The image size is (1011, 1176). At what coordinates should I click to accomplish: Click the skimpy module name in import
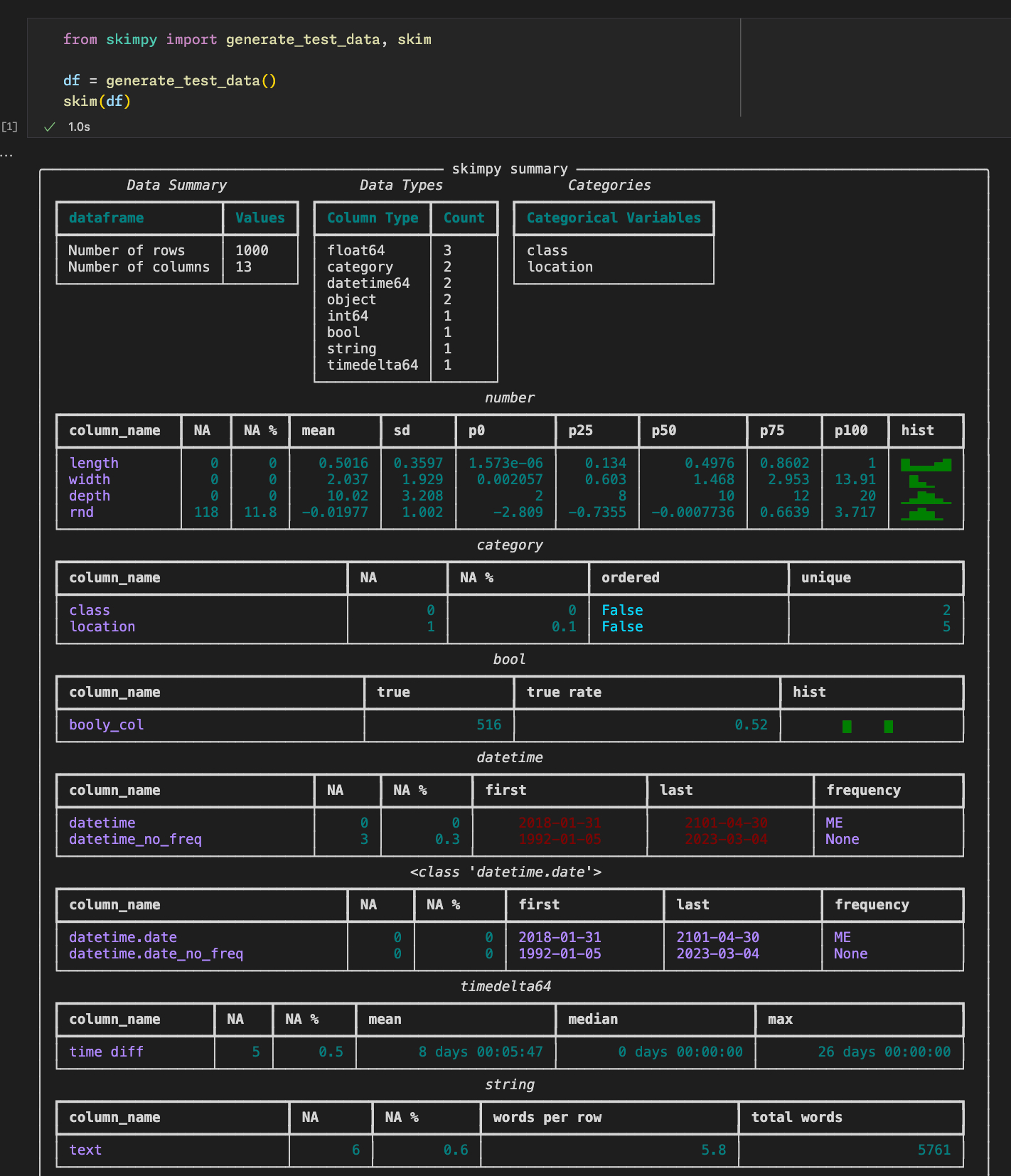click(132, 40)
